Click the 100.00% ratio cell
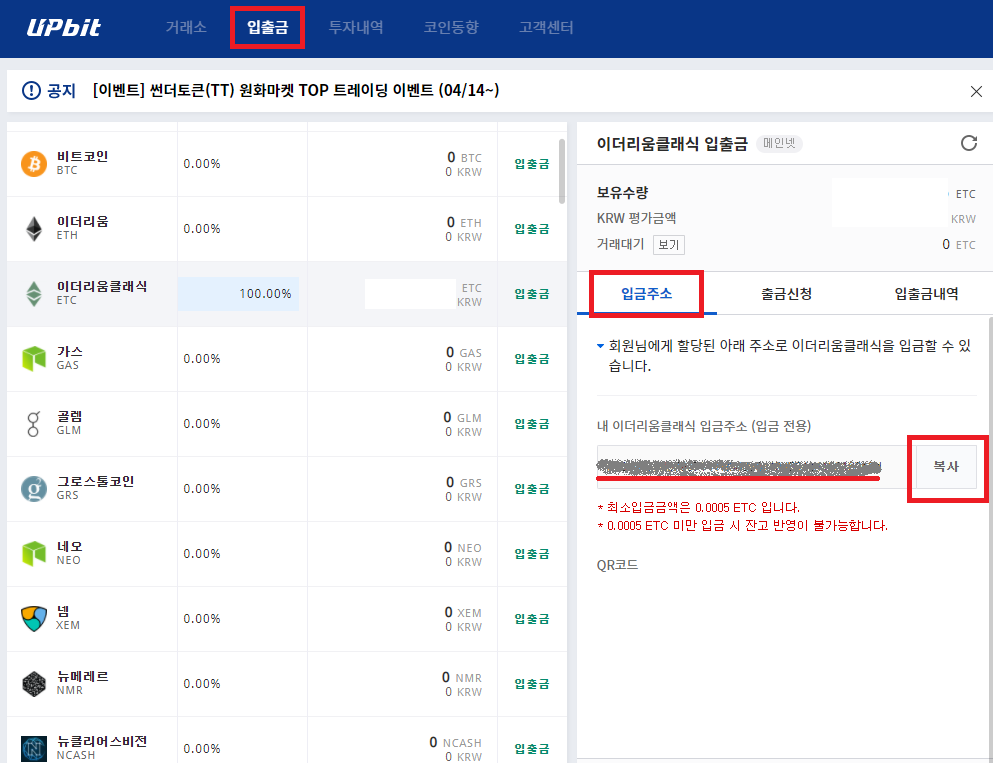993x763 pixels. 238,294
